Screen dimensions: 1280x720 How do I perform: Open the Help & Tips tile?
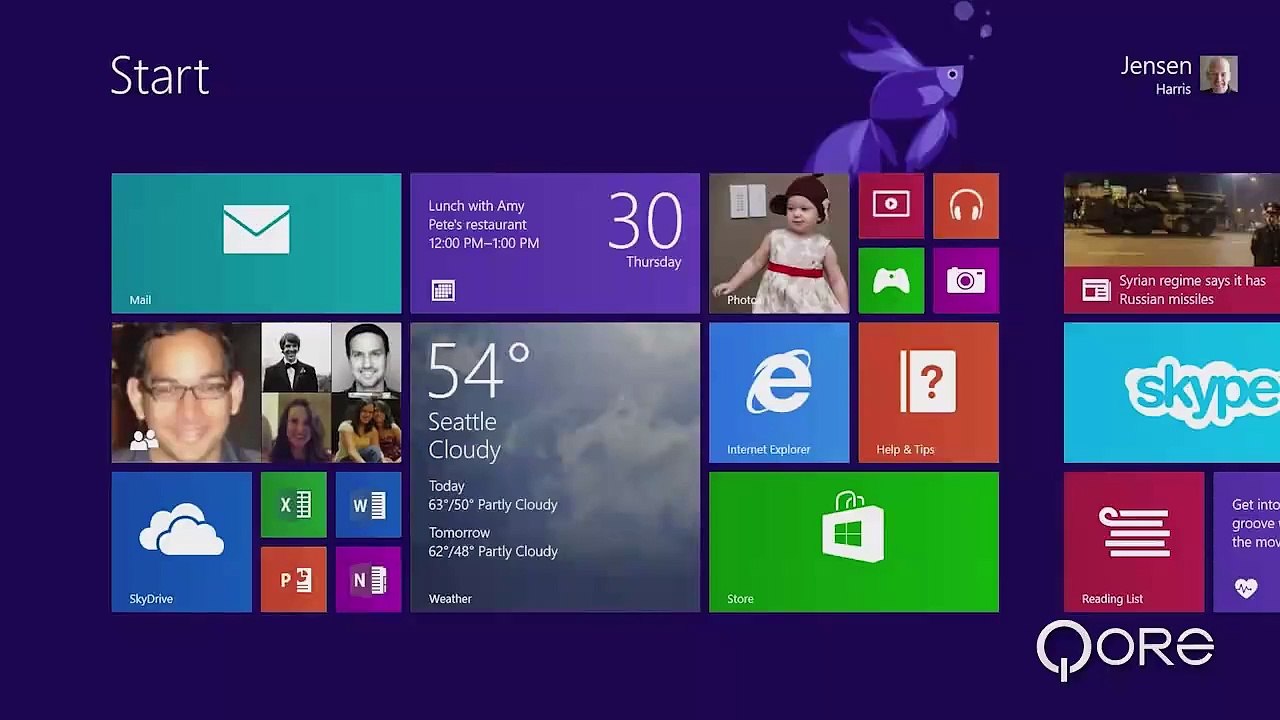pos(928,392)
